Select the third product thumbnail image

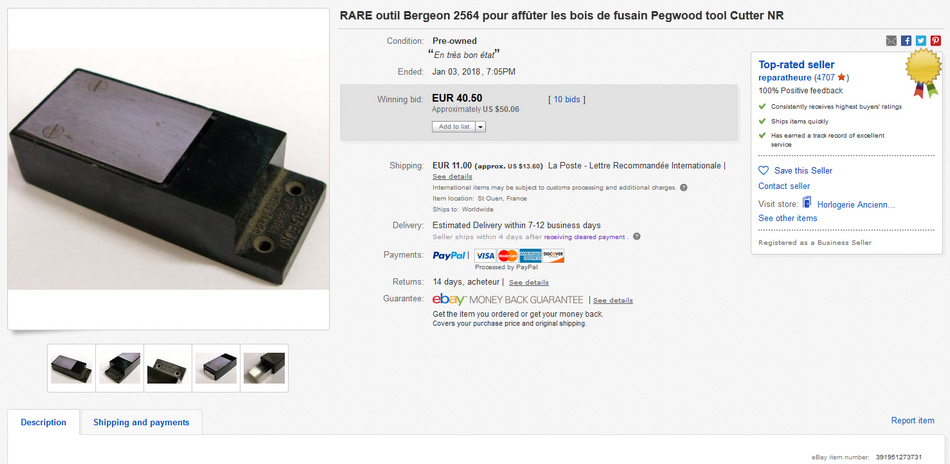168,368
